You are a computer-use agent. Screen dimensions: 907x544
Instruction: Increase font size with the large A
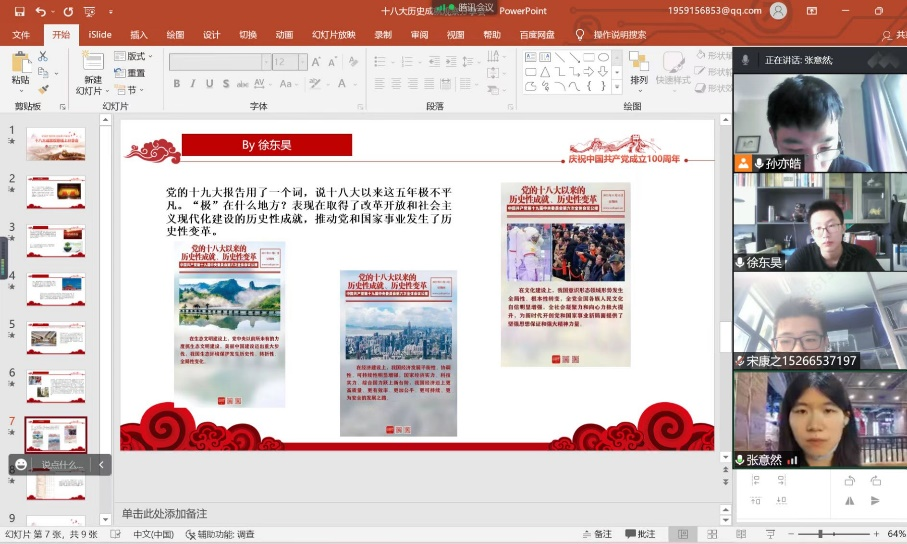316,61
